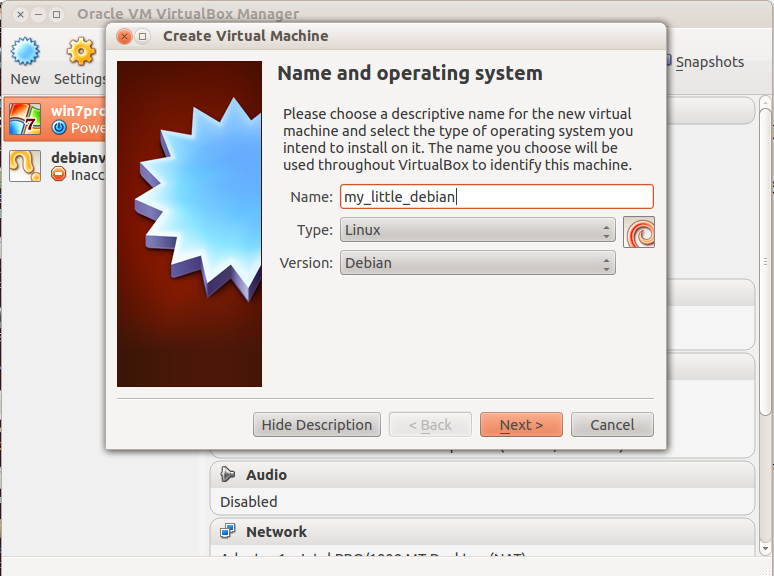Close the VirtualBox Manager window
This screenshot has width=774, height=576.
coord(20,14)
